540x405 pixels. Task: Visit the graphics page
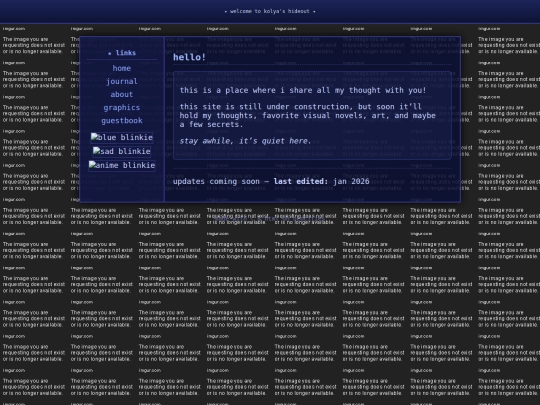click(x=122, y=107)
